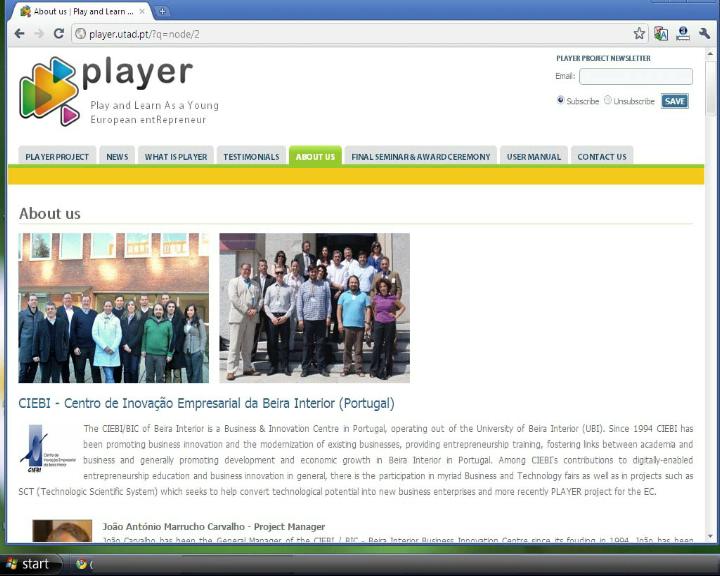Open Final Seminar & Award Ceremony tab
The width and height of the screenshot is (720, 576).
pos(420,156)
